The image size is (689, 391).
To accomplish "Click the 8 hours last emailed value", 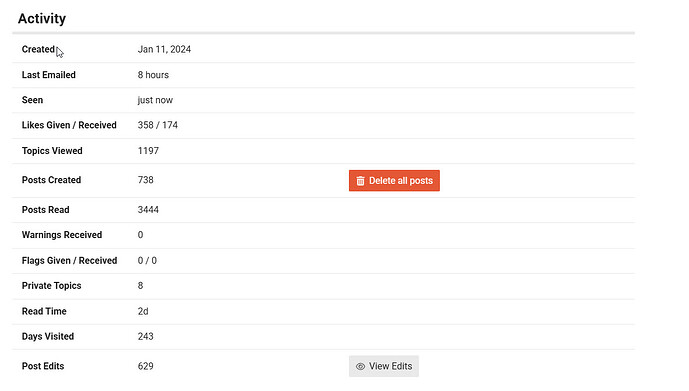I will (x=153, y=75).
